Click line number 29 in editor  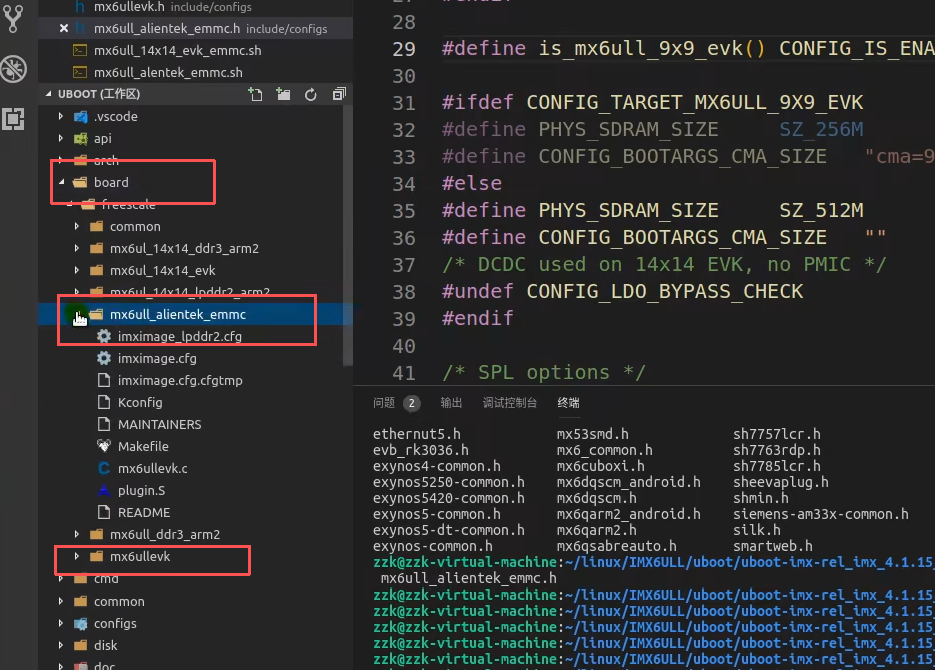(x=404, y=49)
